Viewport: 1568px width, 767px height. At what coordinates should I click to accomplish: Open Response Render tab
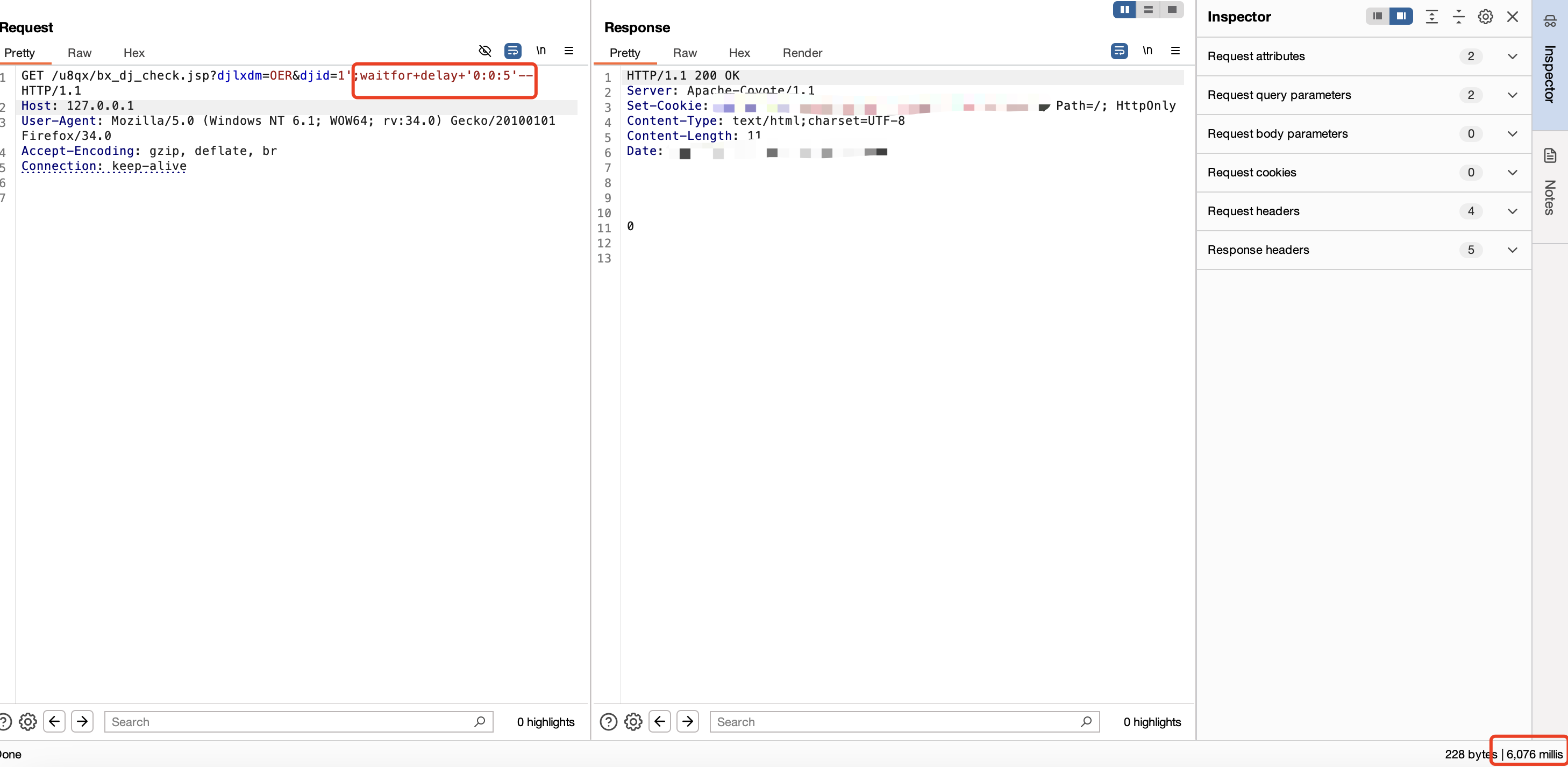coord(802,53)
